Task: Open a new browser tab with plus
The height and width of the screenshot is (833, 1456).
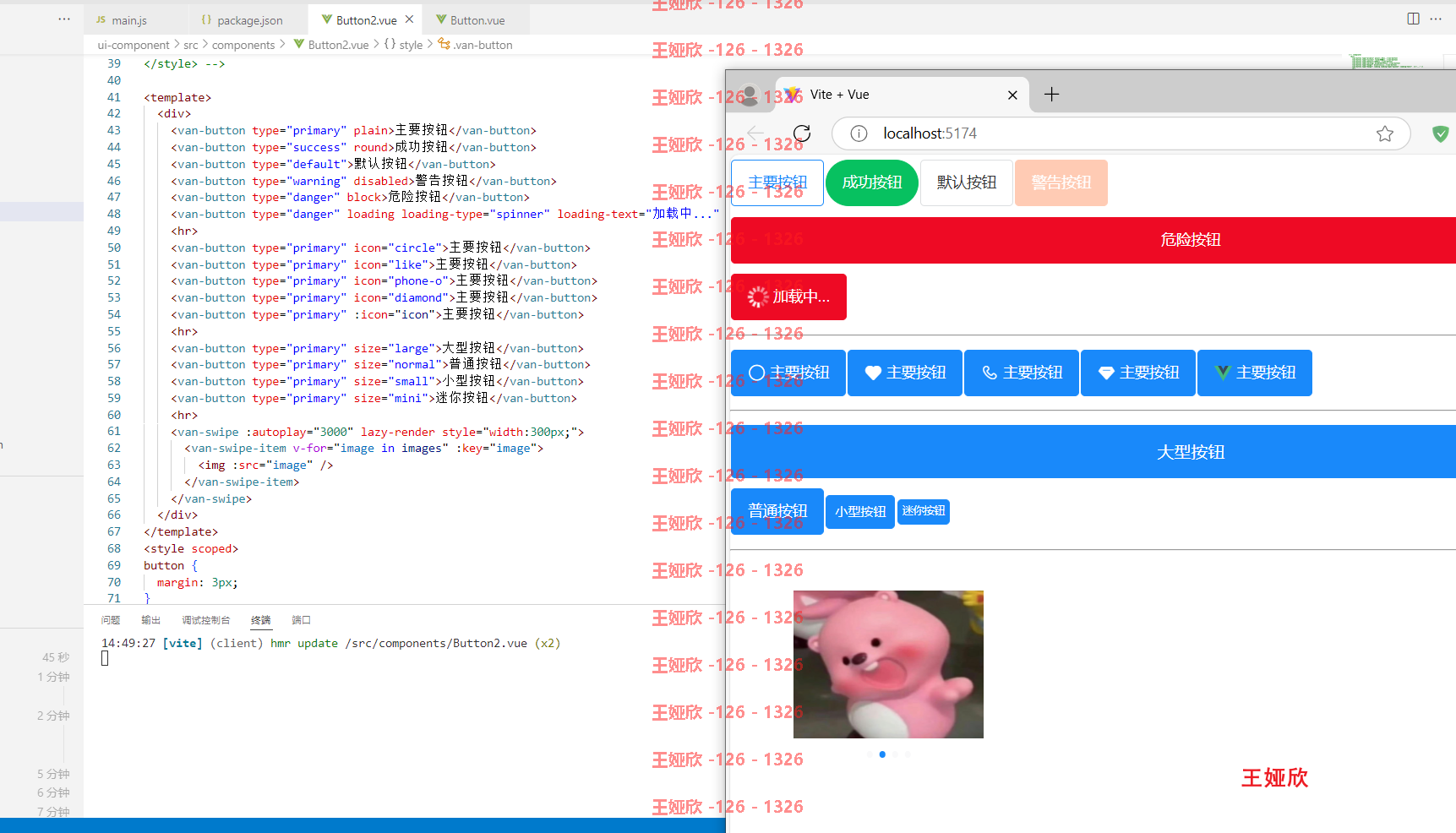Action: (1051, 95)
